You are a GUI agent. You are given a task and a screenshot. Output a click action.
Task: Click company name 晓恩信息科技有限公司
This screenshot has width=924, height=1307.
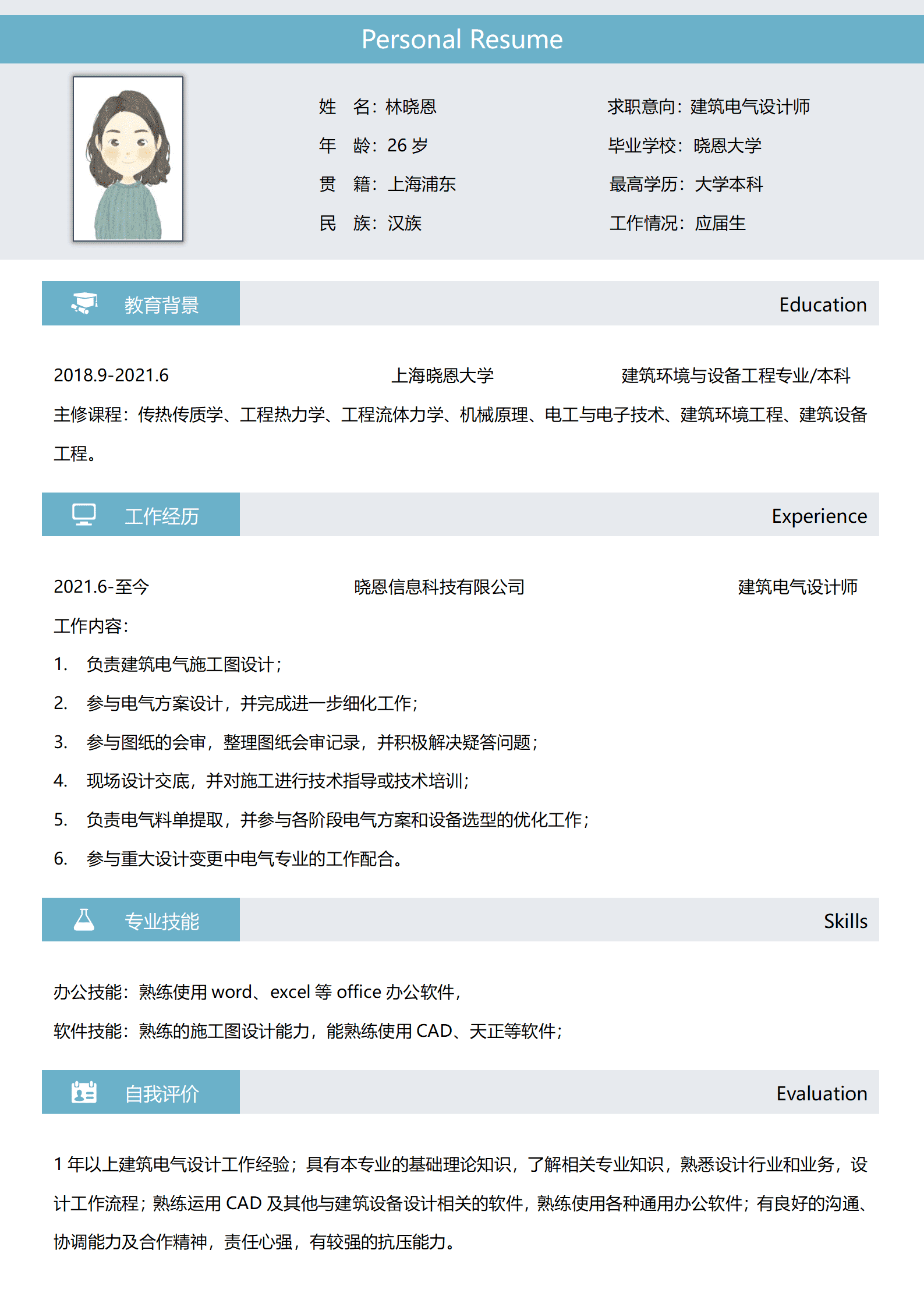[x=440, y=587]
